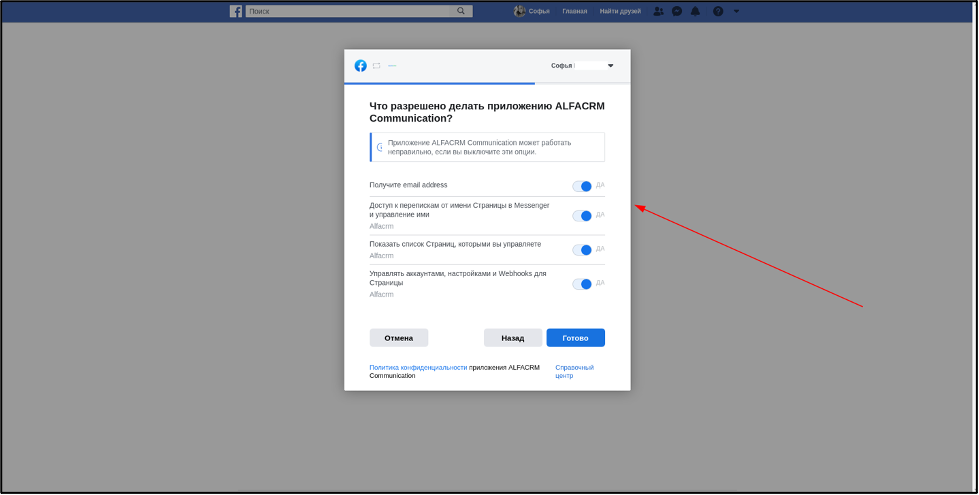Open the help question mark icon

[x=718, y=11]
